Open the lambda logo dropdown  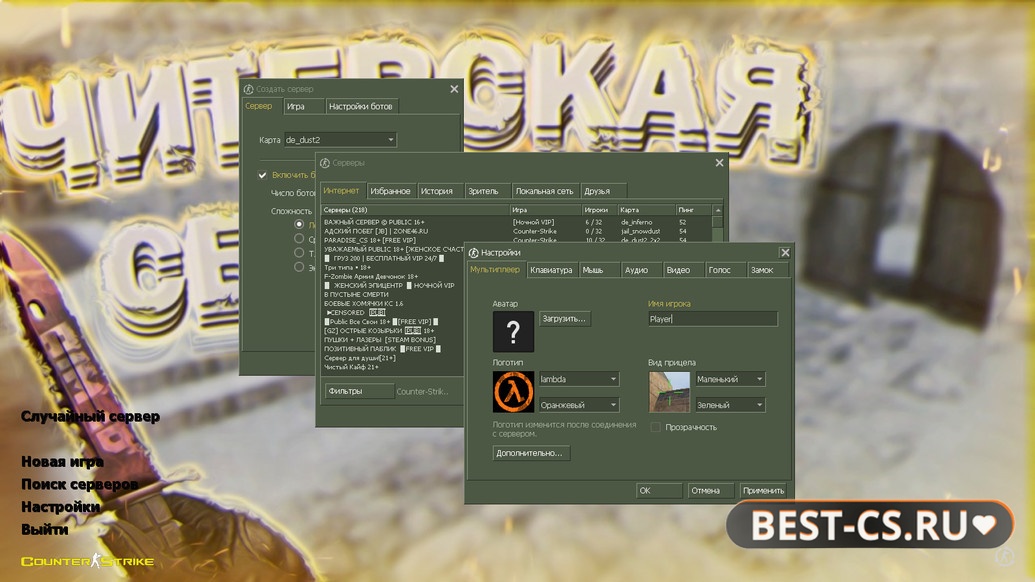pos(579,379)
